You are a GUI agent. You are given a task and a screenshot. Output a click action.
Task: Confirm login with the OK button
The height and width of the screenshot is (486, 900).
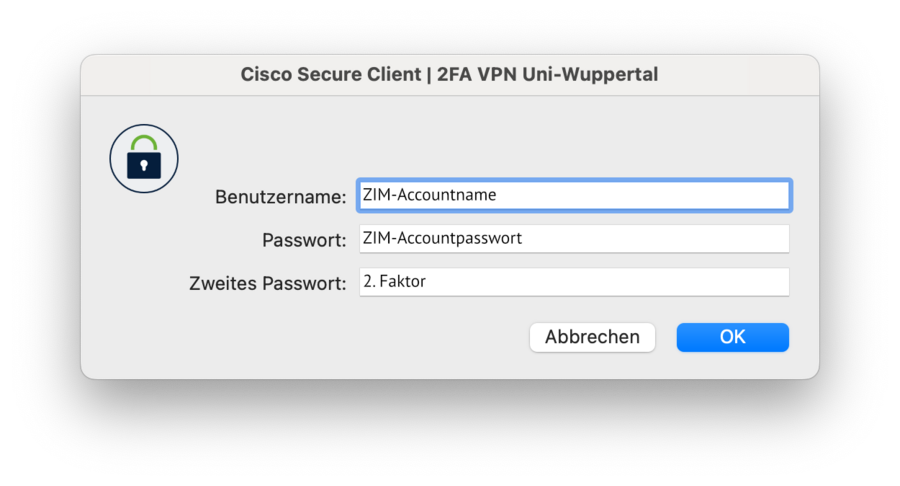(732, 337)
